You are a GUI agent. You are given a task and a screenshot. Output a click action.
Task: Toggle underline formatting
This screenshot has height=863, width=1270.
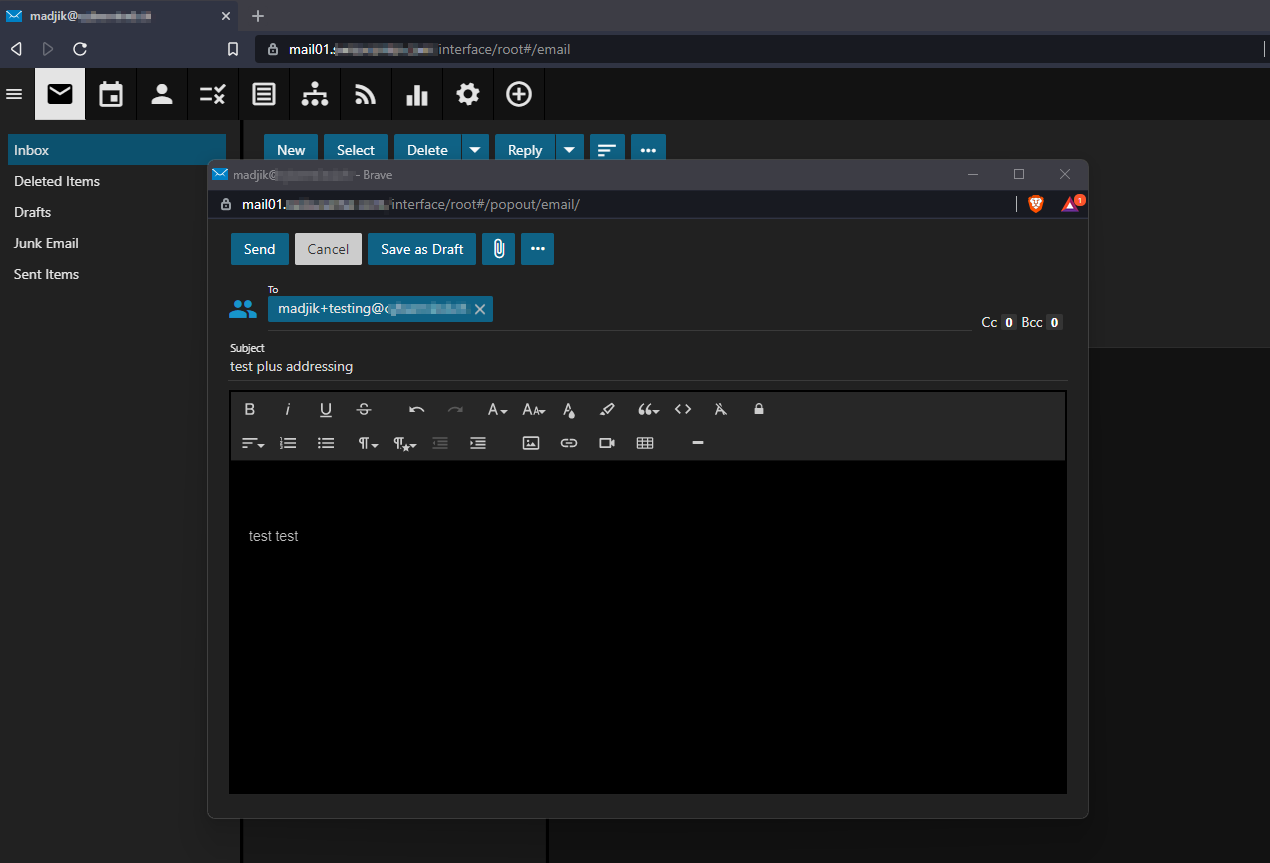coord(326,409)
